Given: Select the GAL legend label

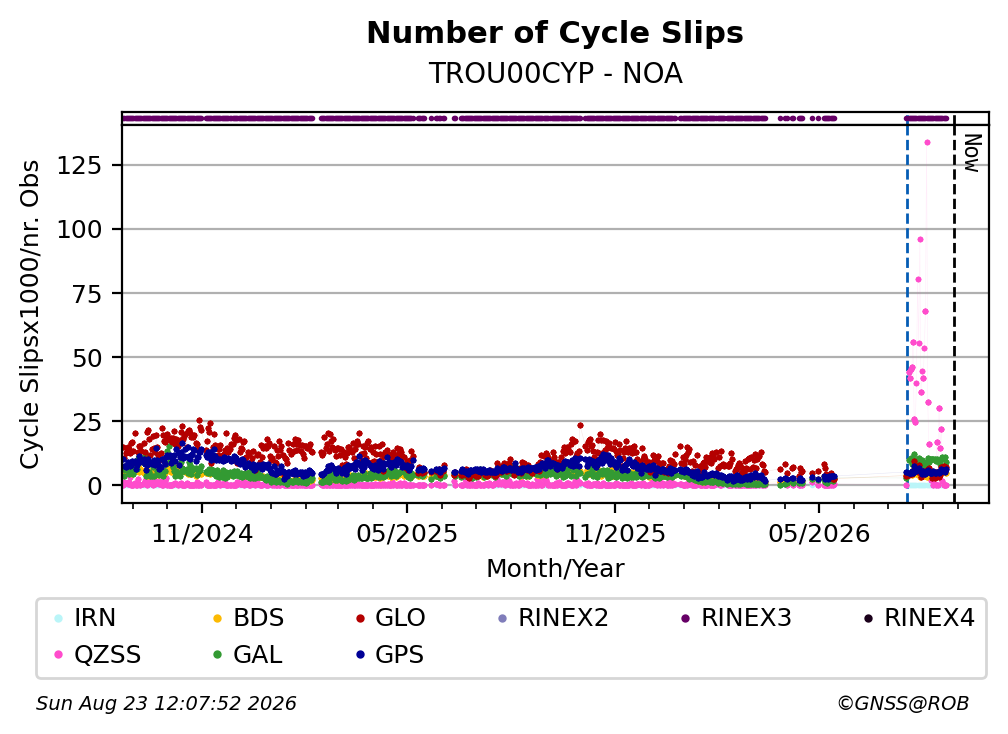Looking at the screenshot, I should click(x=258, y=655).
